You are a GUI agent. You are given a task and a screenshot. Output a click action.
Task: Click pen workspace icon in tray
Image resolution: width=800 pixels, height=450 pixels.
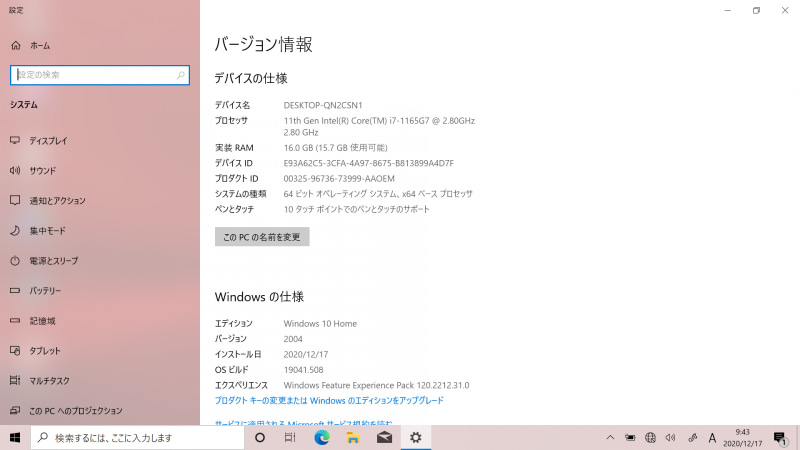click(x=692, y=438)
